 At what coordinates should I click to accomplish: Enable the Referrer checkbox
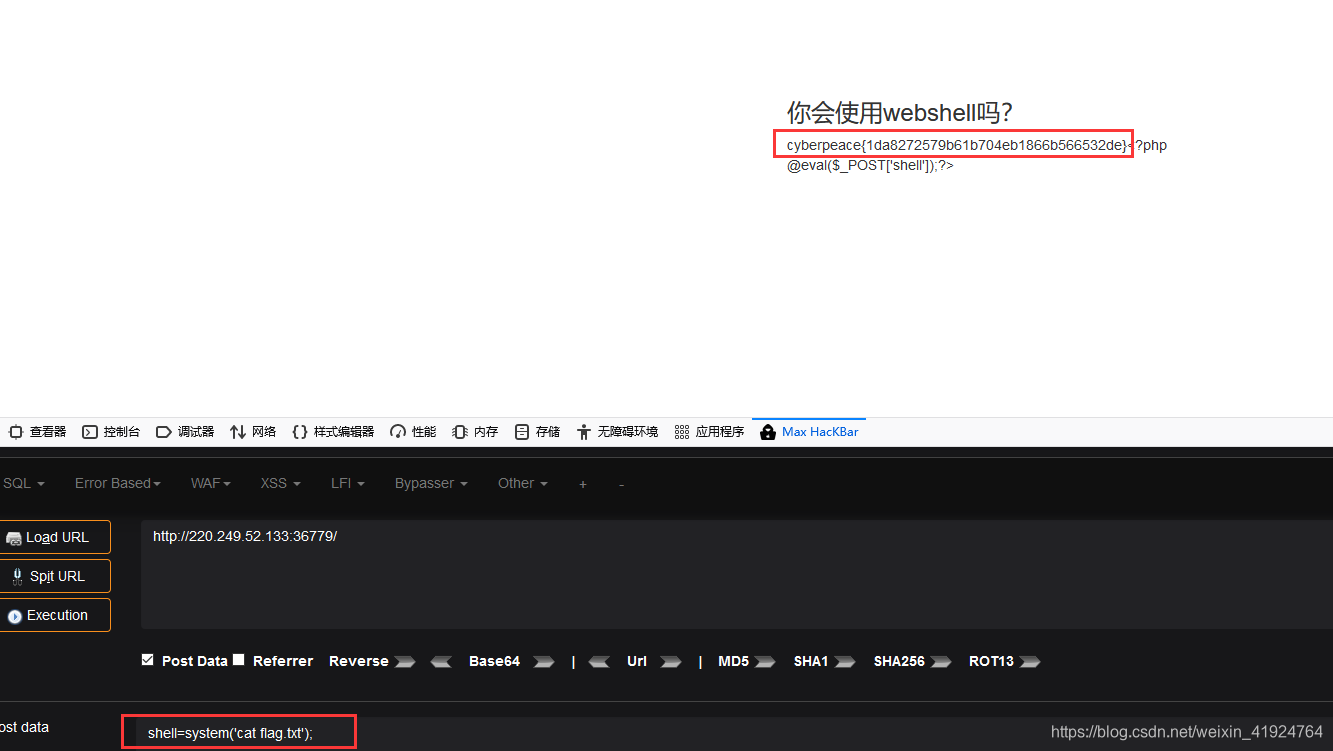238,660
